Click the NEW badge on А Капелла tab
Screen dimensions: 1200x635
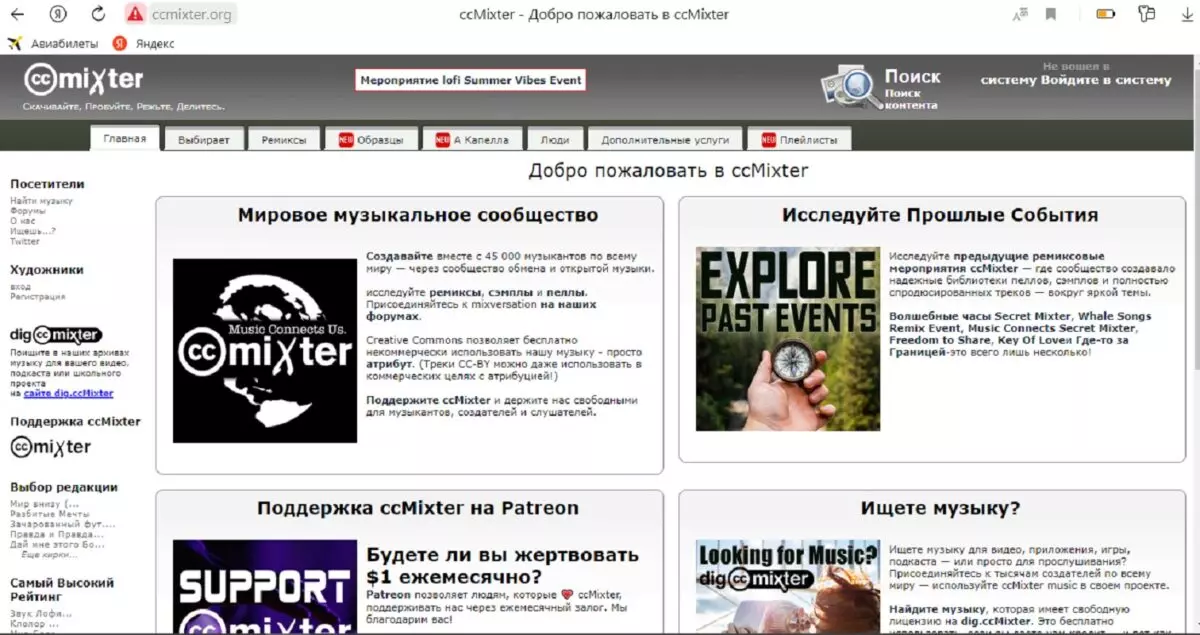pos(442,140)
